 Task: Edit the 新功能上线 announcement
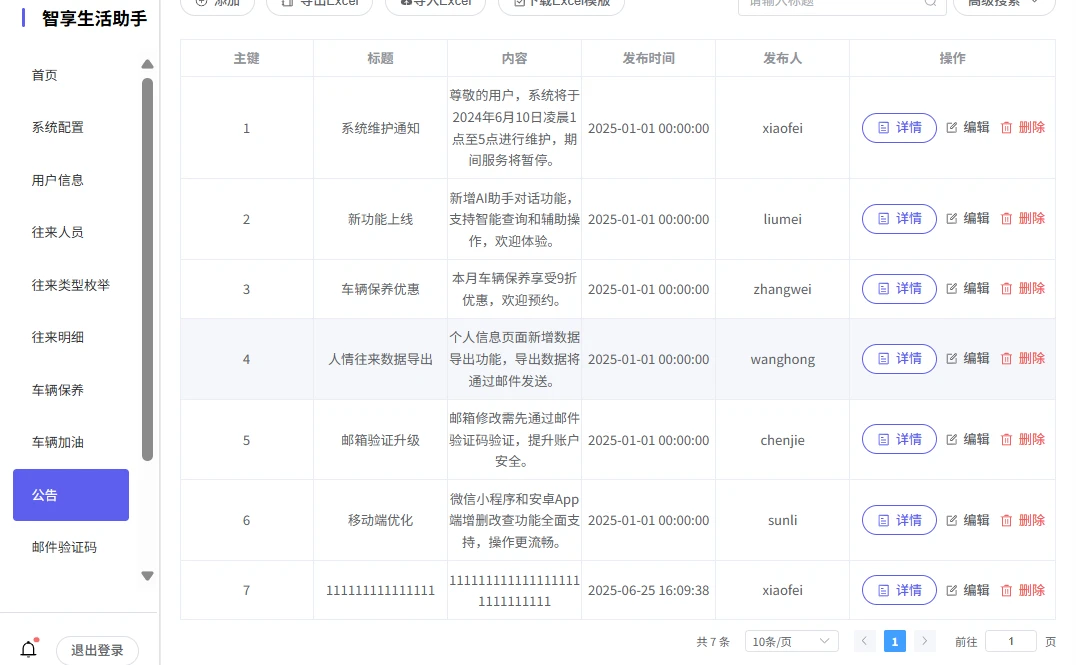(968, 219)
